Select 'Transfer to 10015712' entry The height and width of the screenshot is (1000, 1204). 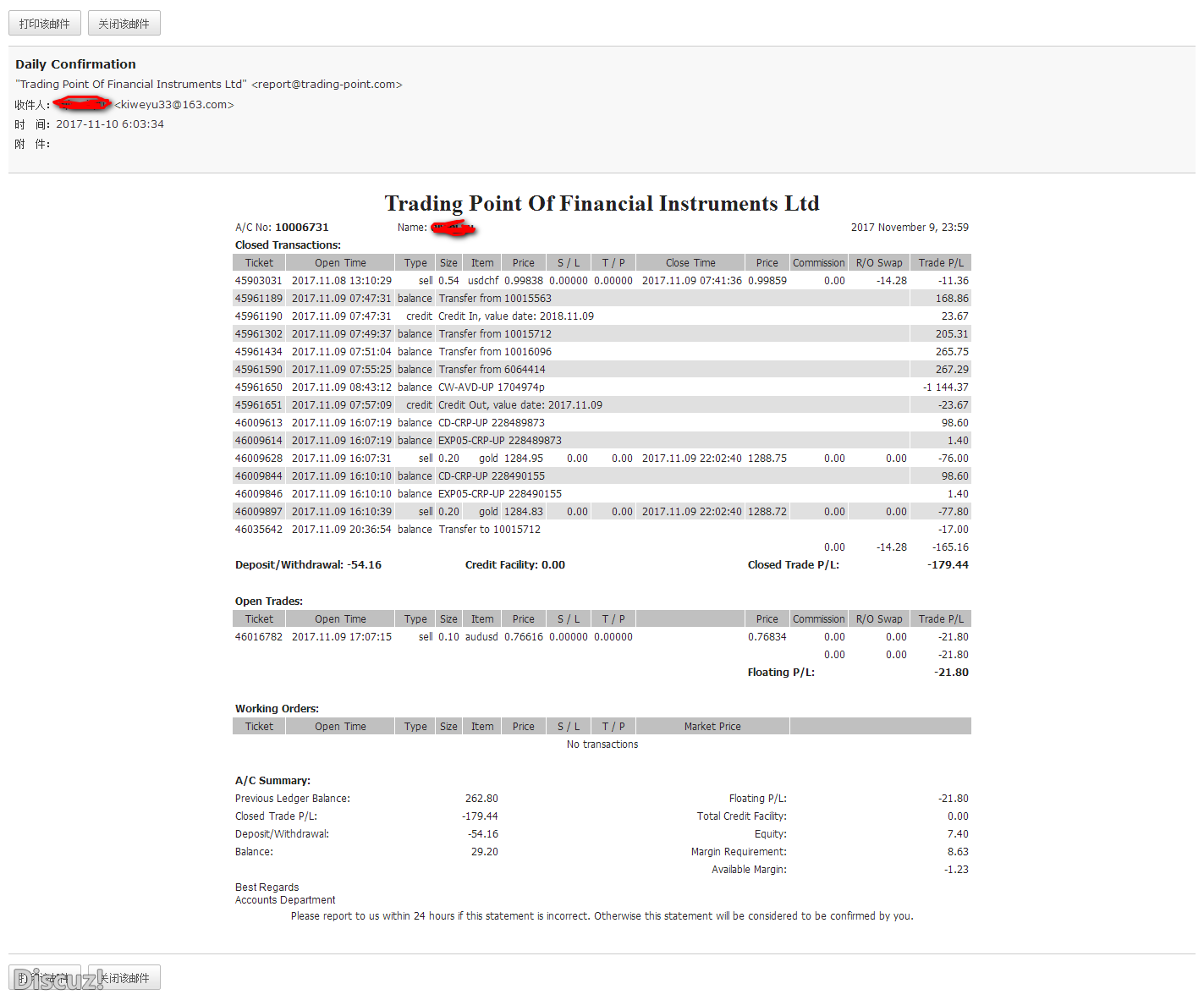[x=490, y=530]
